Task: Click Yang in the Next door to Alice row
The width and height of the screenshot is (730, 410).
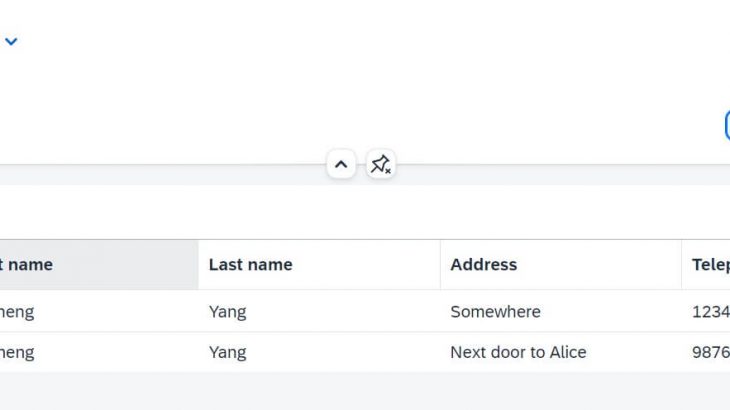Action: click(227, 353)
